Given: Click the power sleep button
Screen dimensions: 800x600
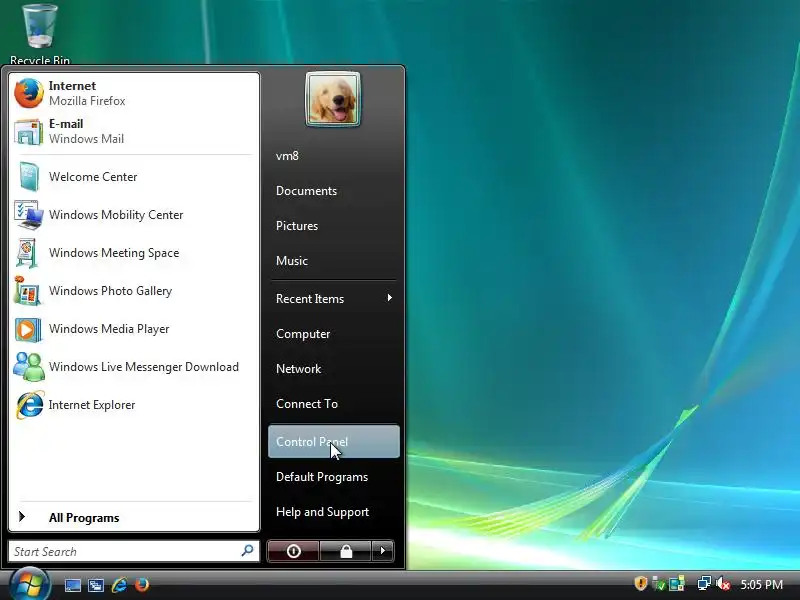Looking at the screenshot, I should (x=293, y=551).
